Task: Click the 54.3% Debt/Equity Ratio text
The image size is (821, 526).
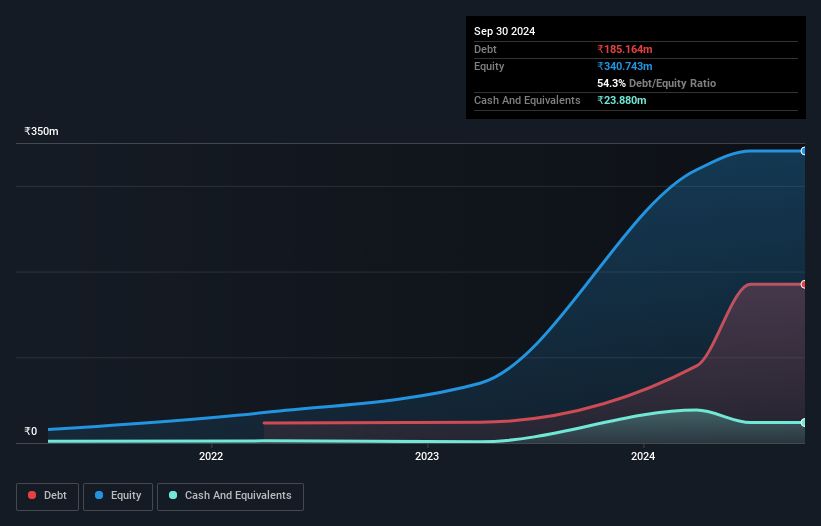Action: 657,83
